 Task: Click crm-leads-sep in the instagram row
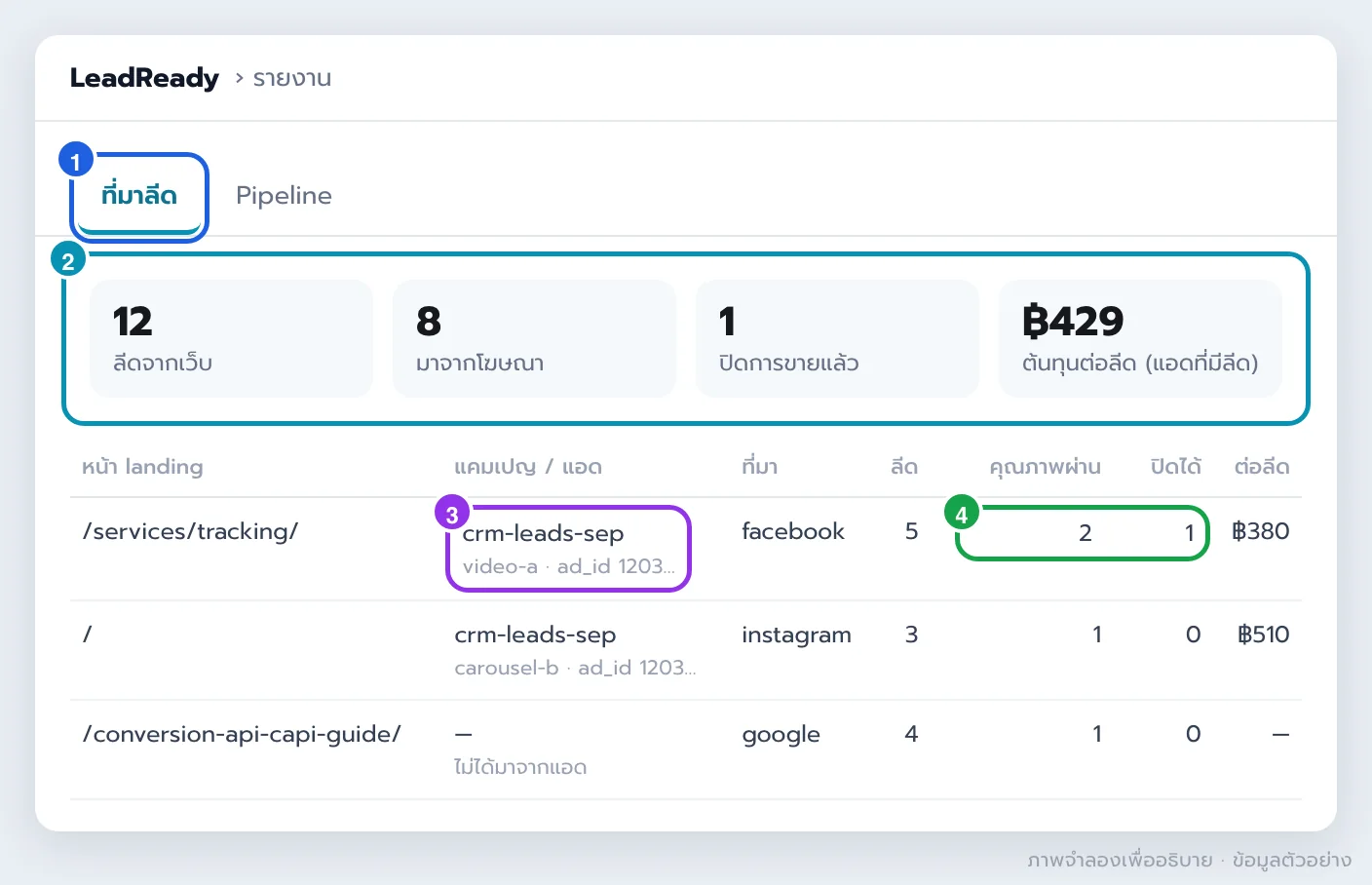click(535, 635)
